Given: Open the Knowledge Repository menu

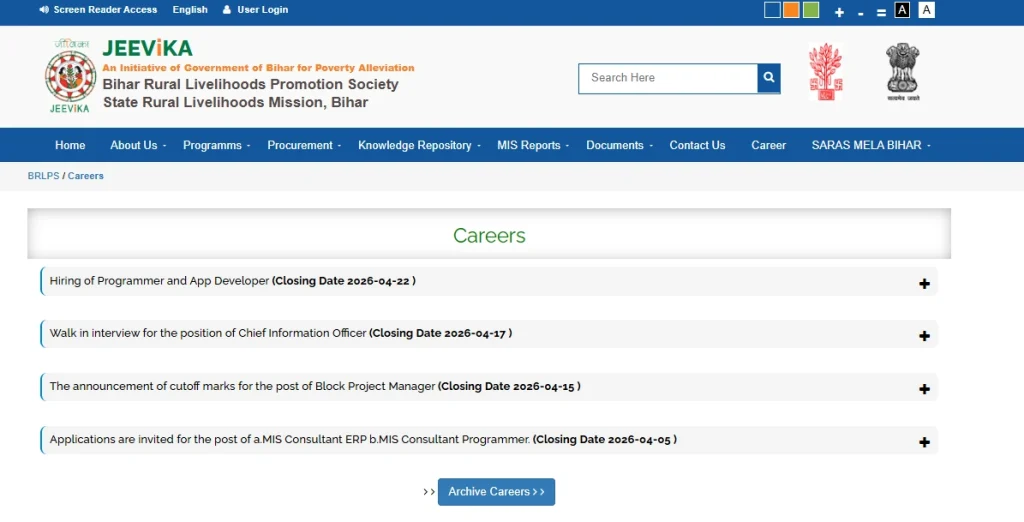Looking at the screenshot, I should tap(419, 145).
